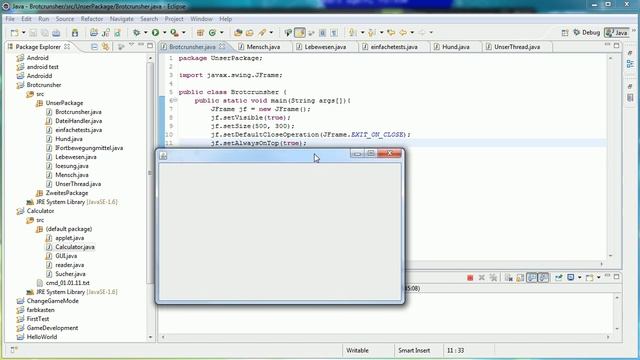The height and width of the screenshot is (360, 640).
Task: Click the Open Task folder icon
Action: click(x=249, y=33)
